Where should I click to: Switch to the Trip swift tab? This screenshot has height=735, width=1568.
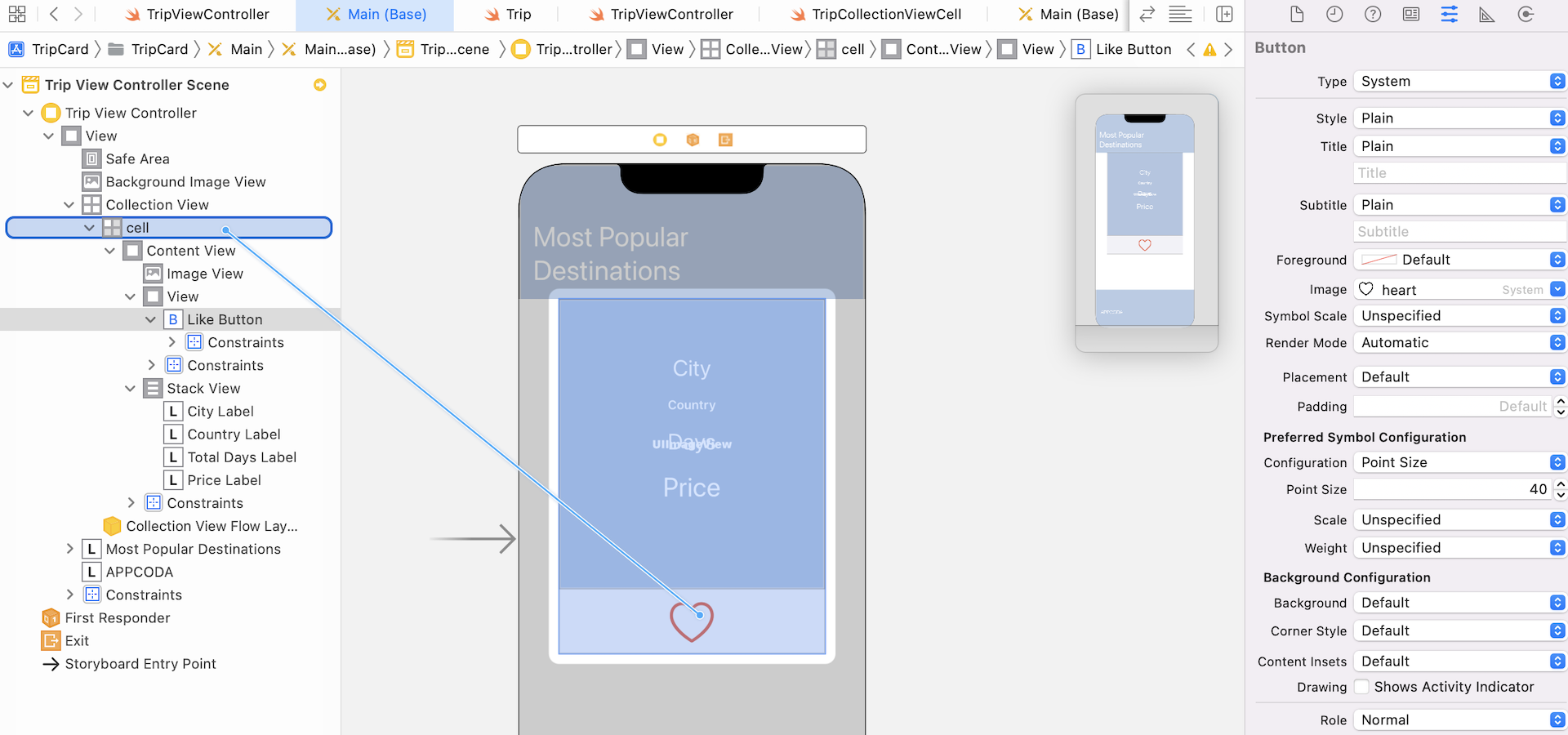coord(508,15)
